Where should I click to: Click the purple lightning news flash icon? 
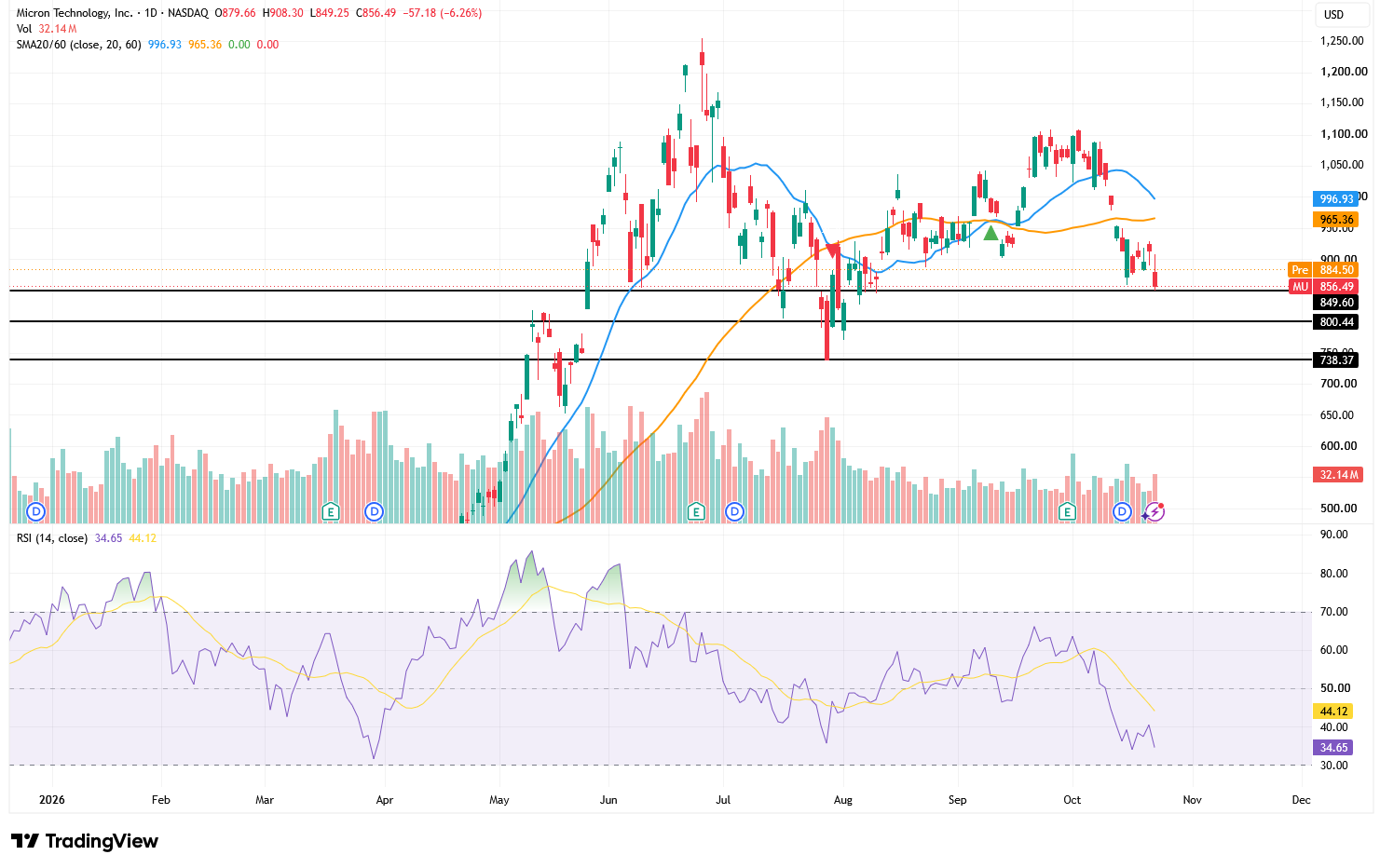tap(1155, 511)
